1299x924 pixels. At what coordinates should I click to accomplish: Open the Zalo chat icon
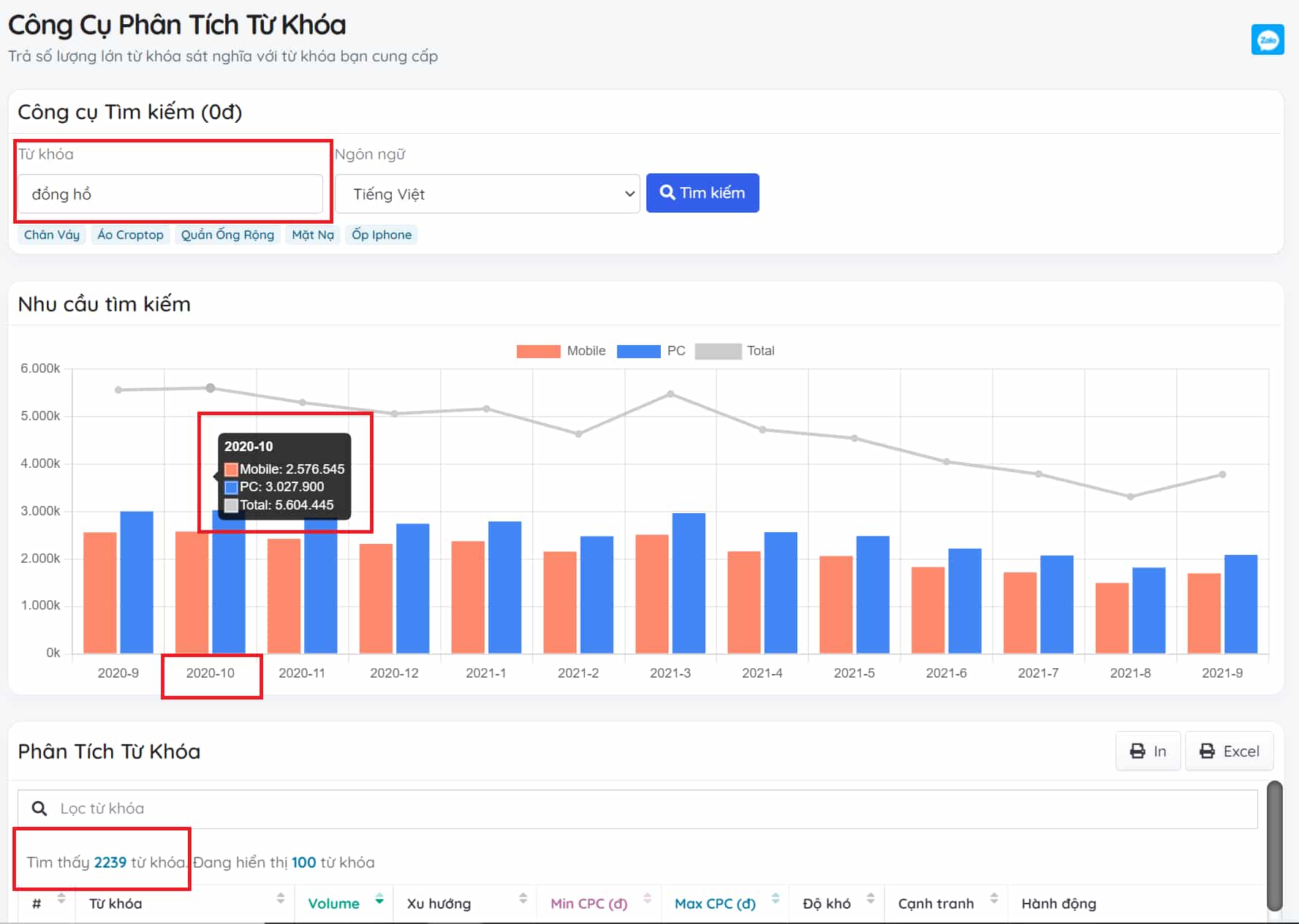coord(1267,40)
